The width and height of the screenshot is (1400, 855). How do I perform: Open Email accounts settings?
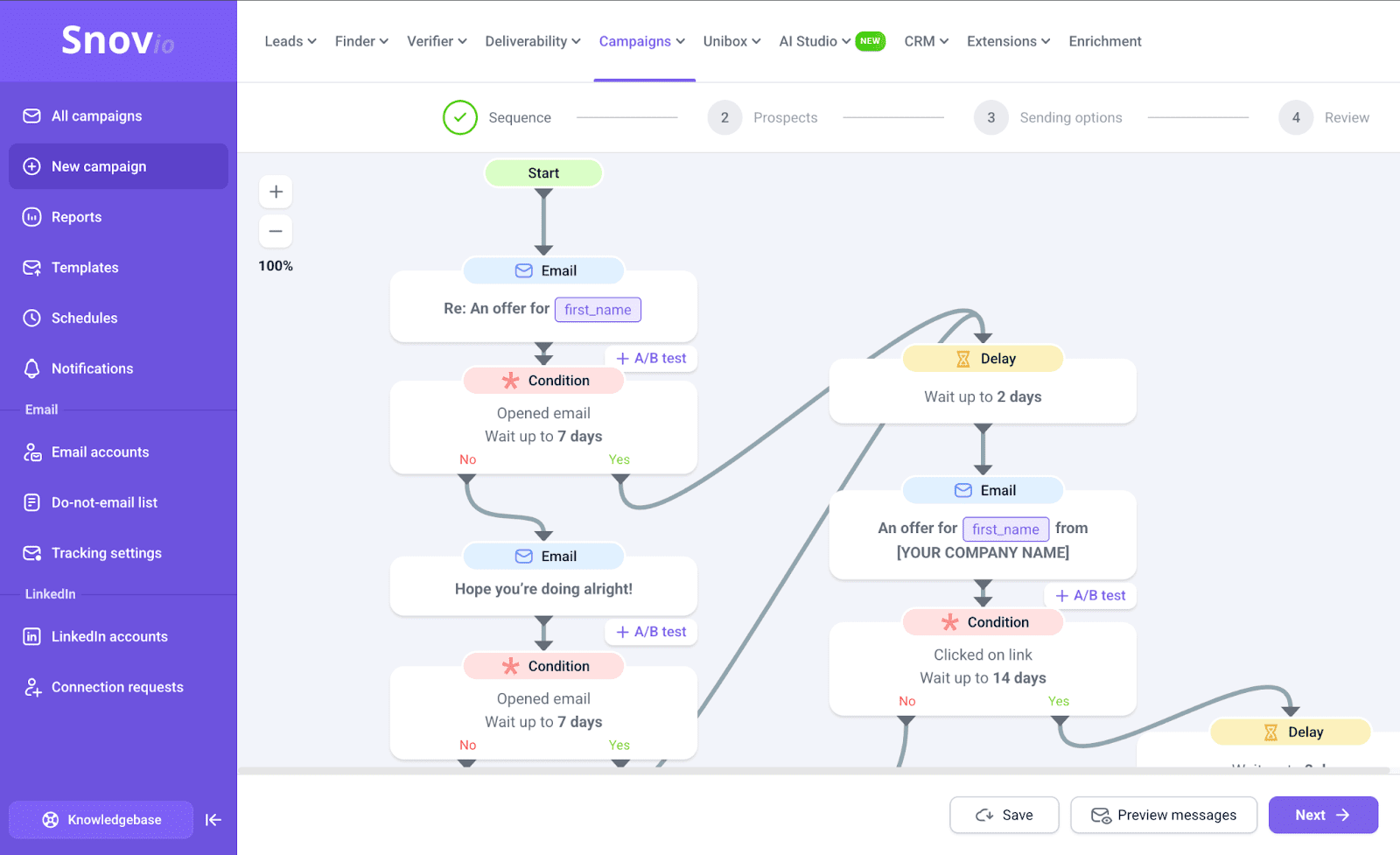[100, 452]
